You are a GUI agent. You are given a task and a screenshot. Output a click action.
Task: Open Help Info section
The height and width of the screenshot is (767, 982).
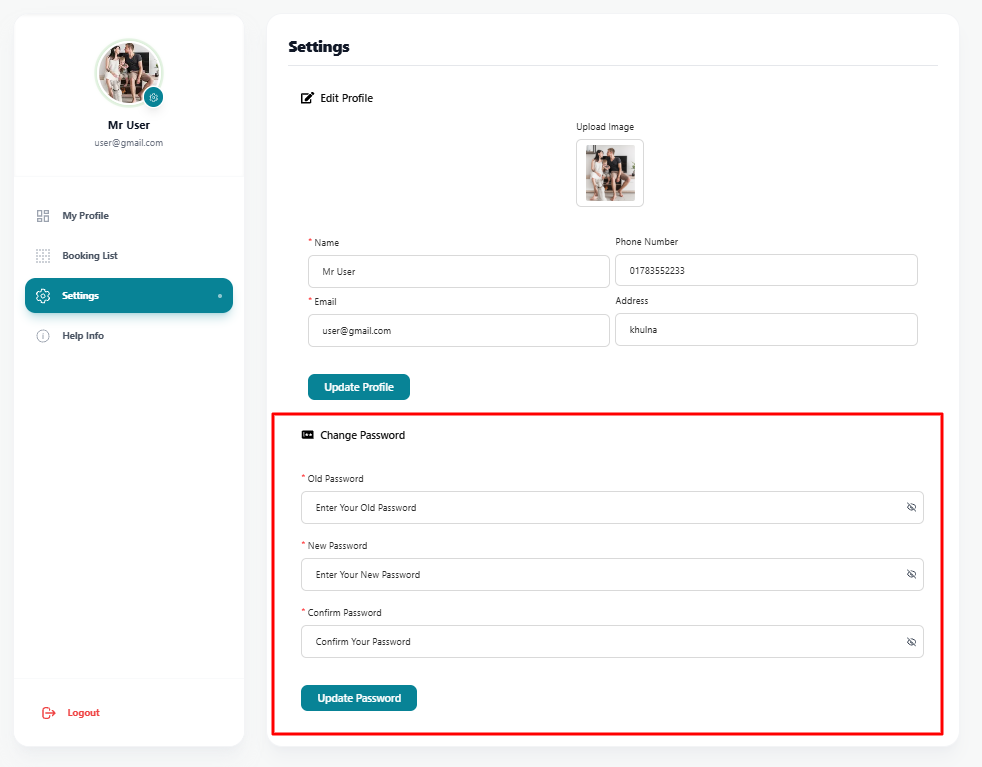pos(129,336)
